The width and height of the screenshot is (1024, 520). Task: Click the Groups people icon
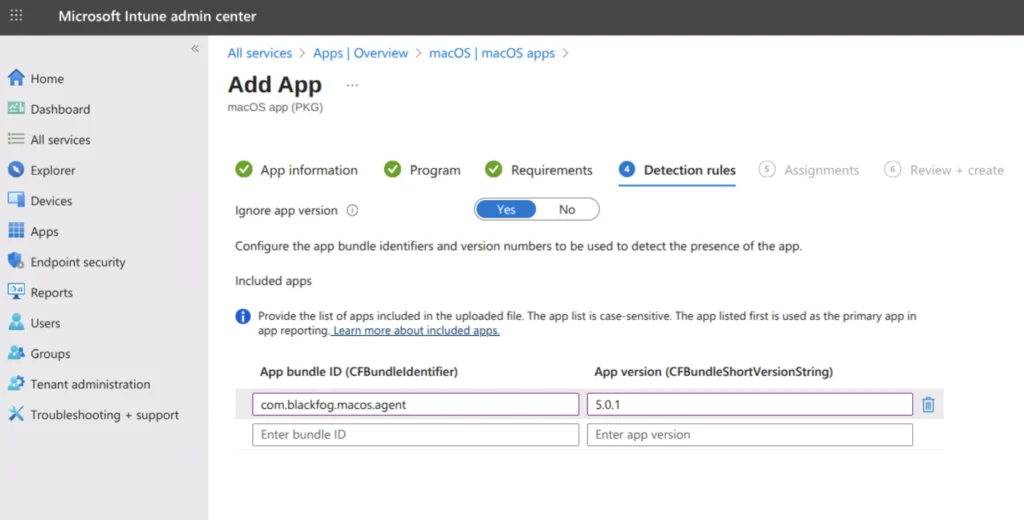[x=16, y=353]
